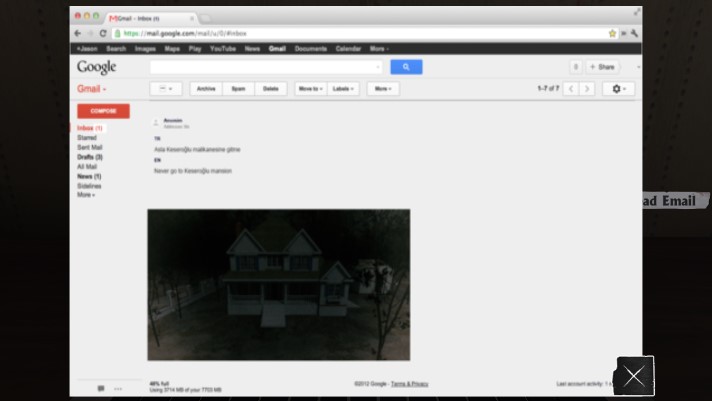This screenshot has width=712, height=401.
Task: Open the chat bubble icon at bottom left
Action: (x=101, y=387)
